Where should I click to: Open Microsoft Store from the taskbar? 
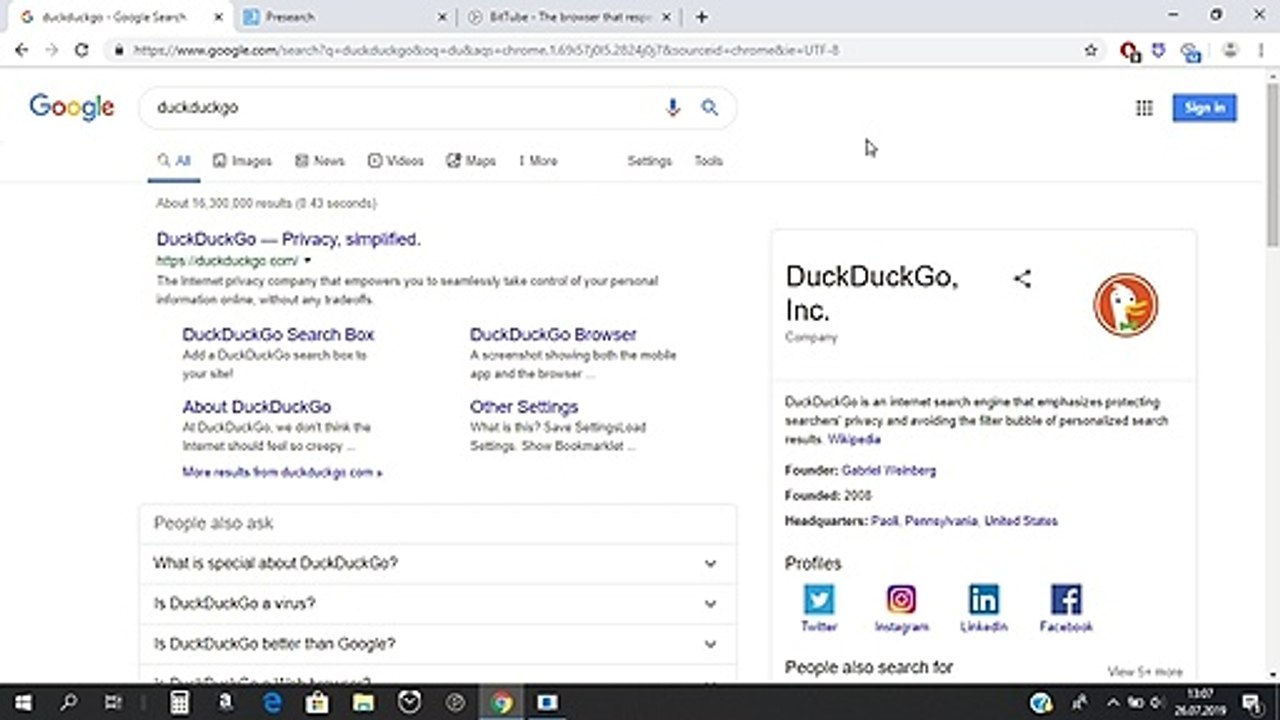[317, 703]
